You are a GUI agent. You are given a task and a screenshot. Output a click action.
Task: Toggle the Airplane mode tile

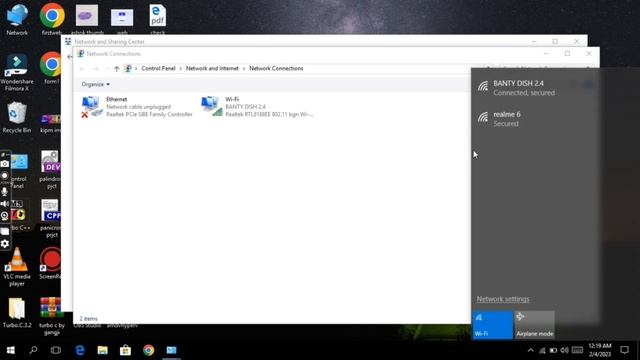coord(534,325)
